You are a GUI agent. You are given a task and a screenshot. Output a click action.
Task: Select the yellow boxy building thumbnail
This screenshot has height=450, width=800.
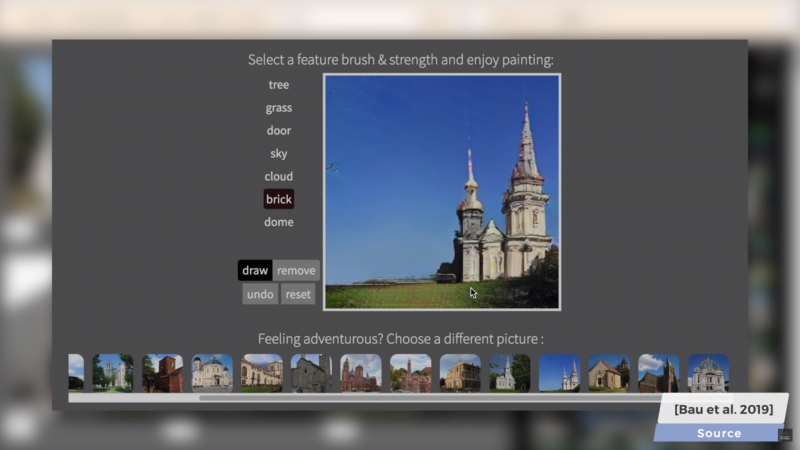point(460,373)
